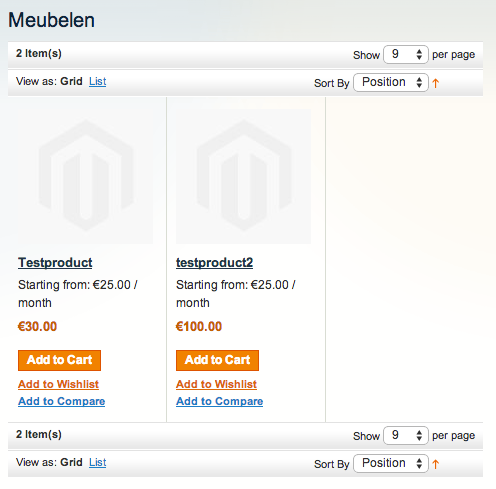The image size is (496, 489).
Task: Open the testproduct2 placeholder image
Action: [x=244, y=177]
